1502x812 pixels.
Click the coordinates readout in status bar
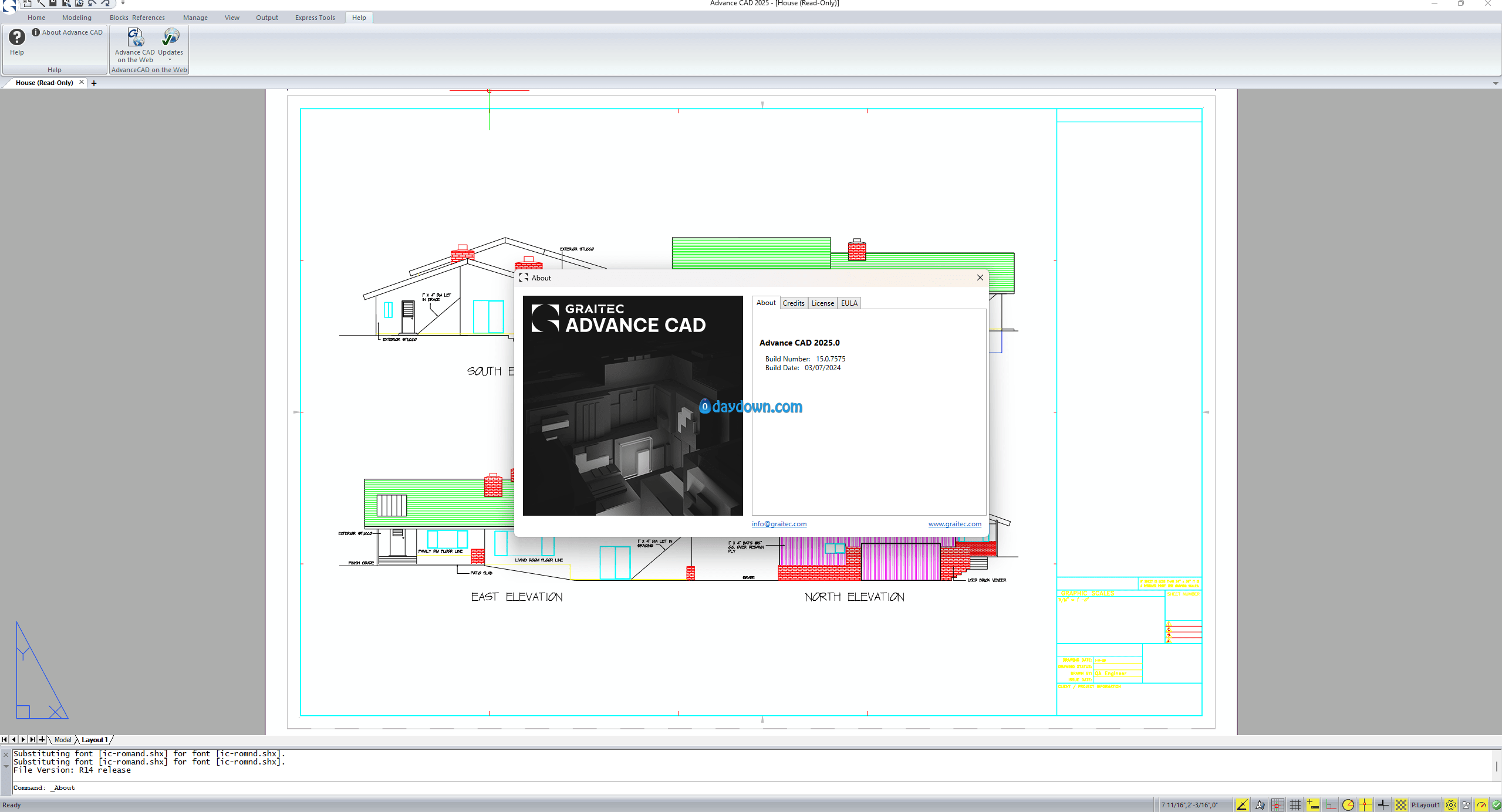click(1189, 805)
